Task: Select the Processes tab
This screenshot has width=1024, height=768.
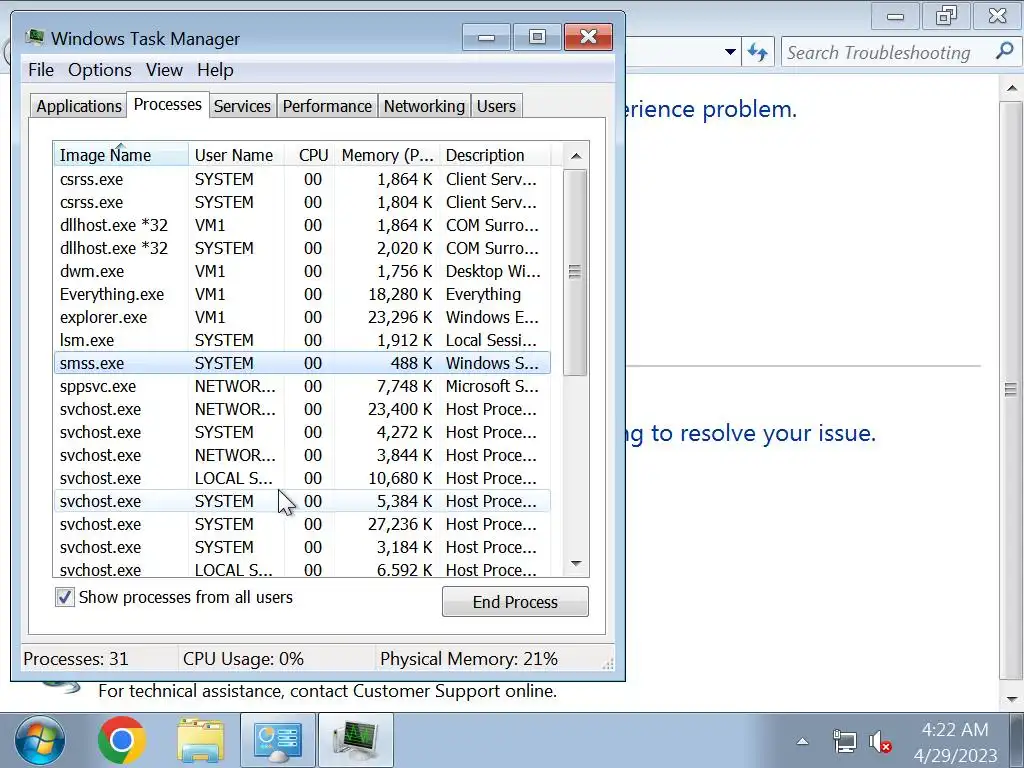Action: (x=168, y=104)
